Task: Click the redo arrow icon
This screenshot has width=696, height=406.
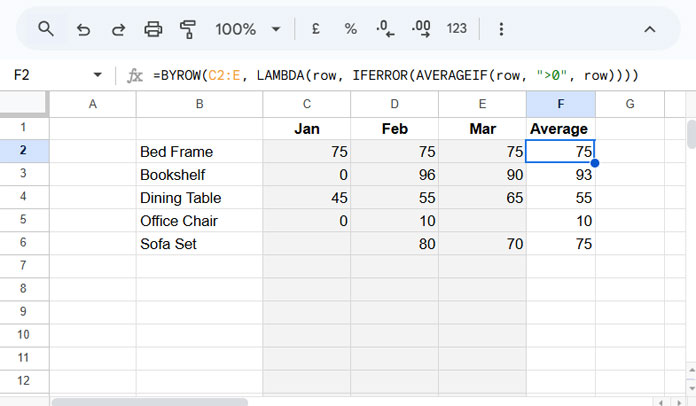Action: [118, 30]
